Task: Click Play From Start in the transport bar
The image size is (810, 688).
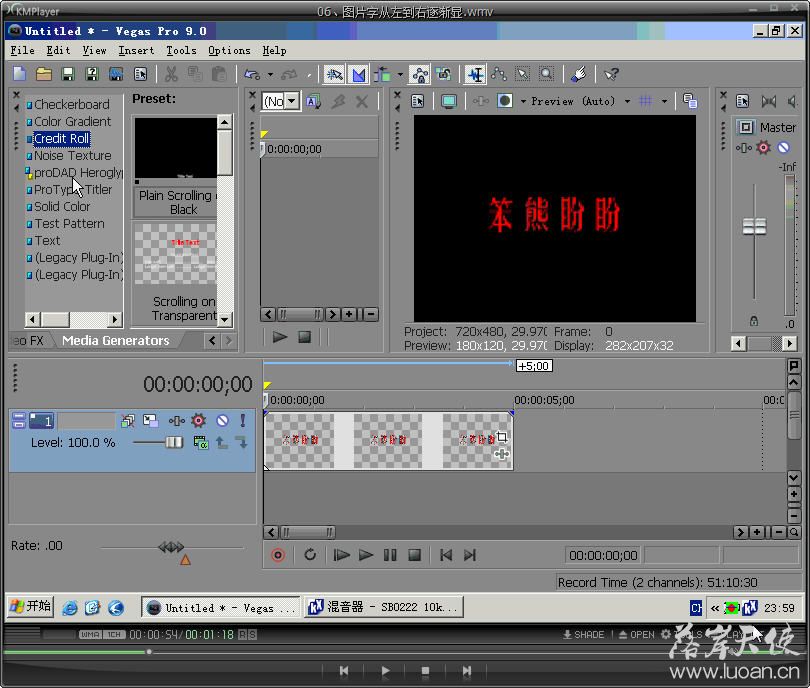Action: [x=341, y=555]
